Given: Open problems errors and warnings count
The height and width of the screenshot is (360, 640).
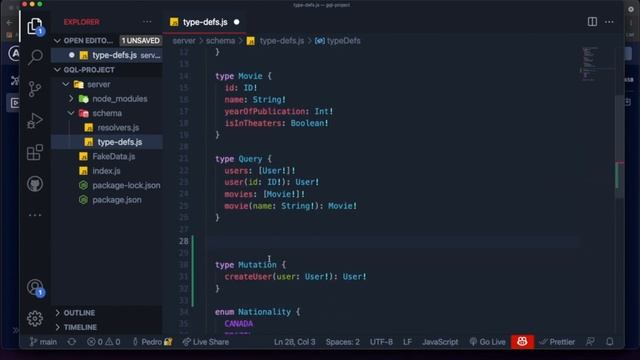Looking at the screenshot, I should coord(104,342).
